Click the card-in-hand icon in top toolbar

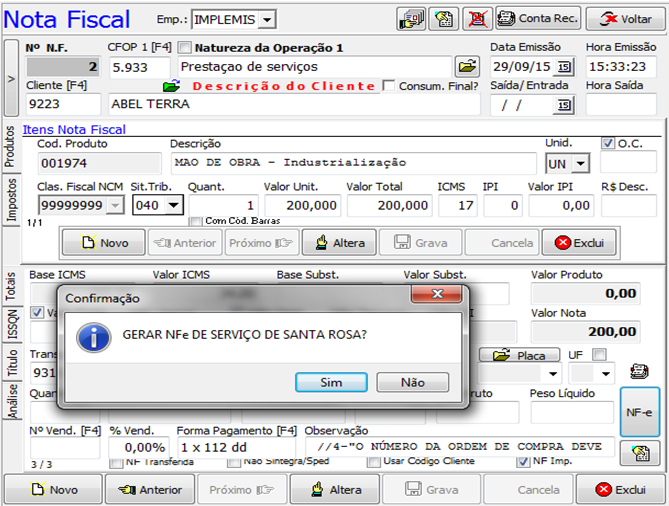(411, 19)
